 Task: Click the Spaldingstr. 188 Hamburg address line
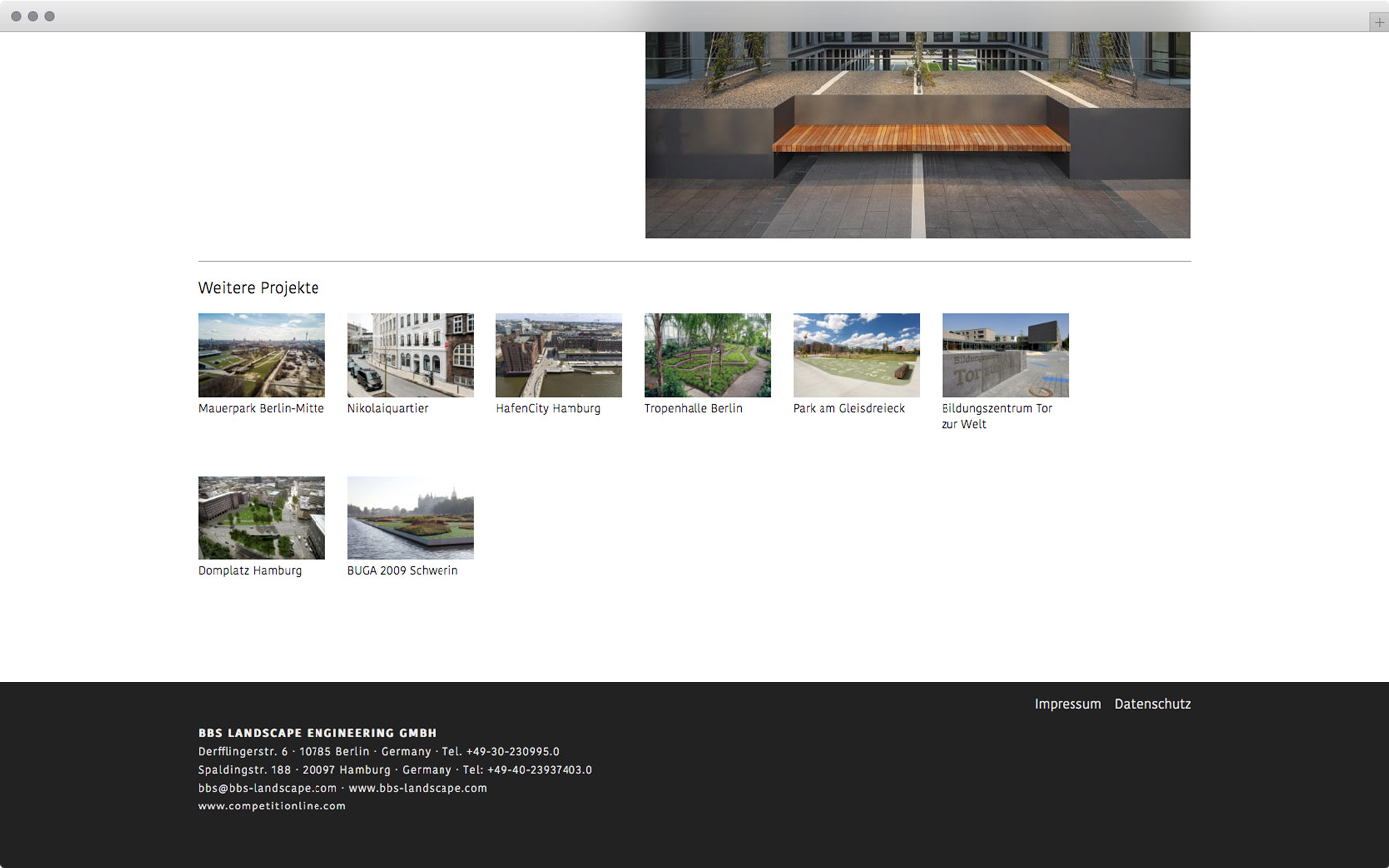(395, 770)
